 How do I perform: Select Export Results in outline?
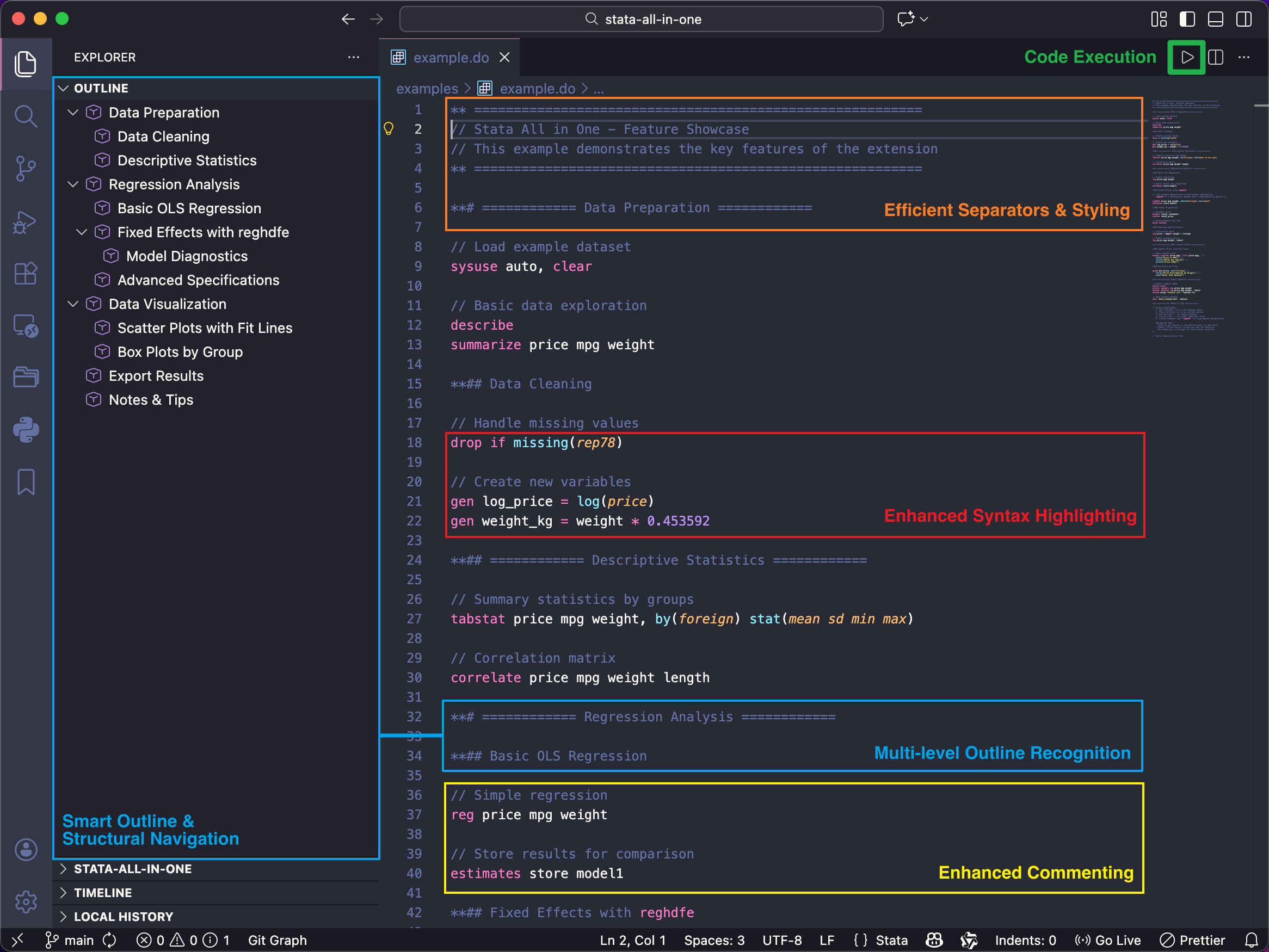pyautogui.click(x=156, y=376)
